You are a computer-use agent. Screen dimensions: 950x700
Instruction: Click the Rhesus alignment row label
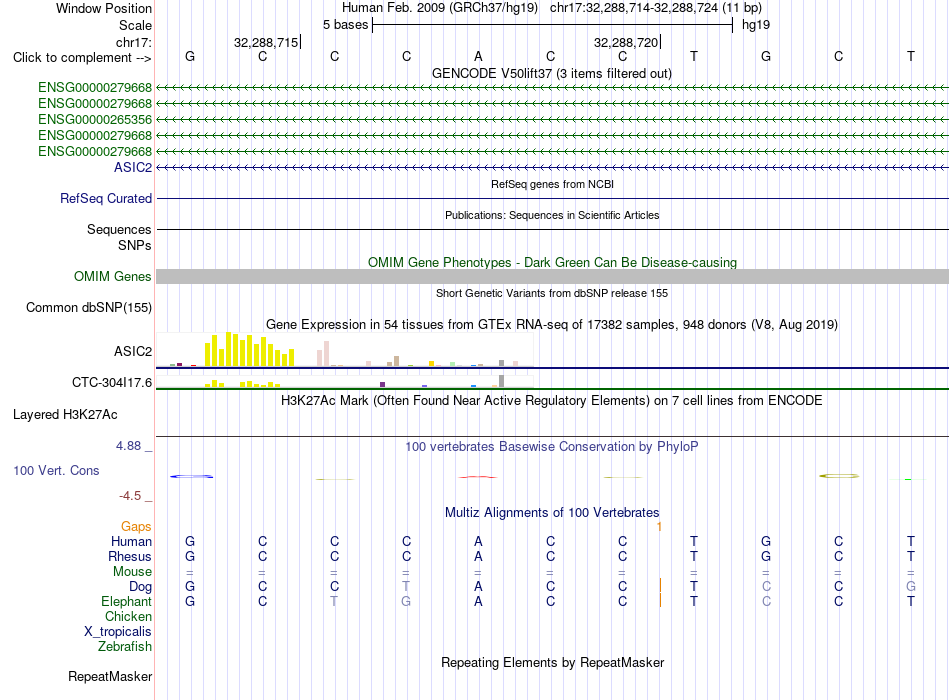(x=130, y=556)
